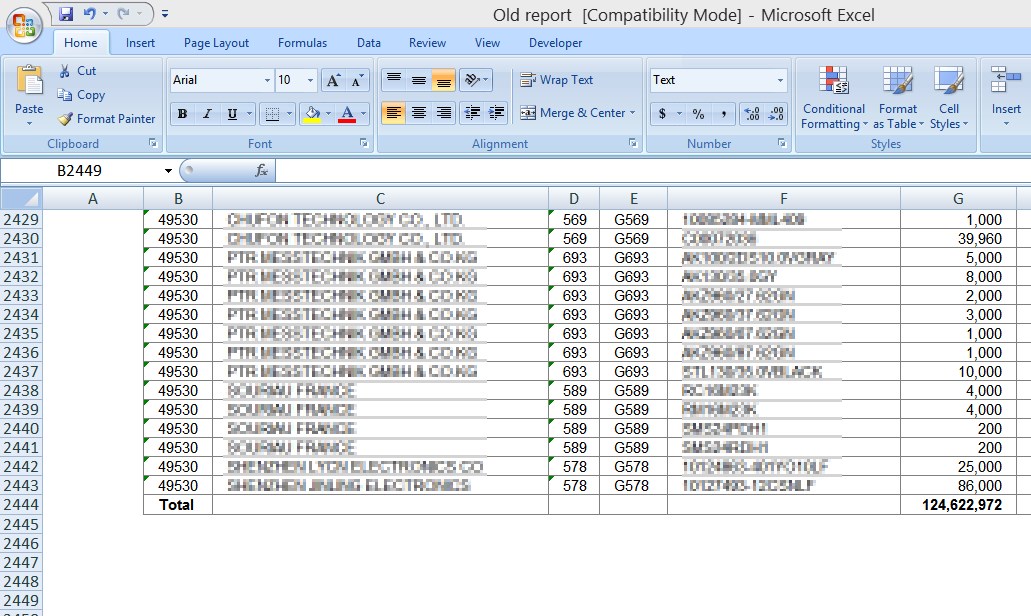Apply yellow fill color
This screenshot has width=1031, height=616.
[x=312, y=114]
